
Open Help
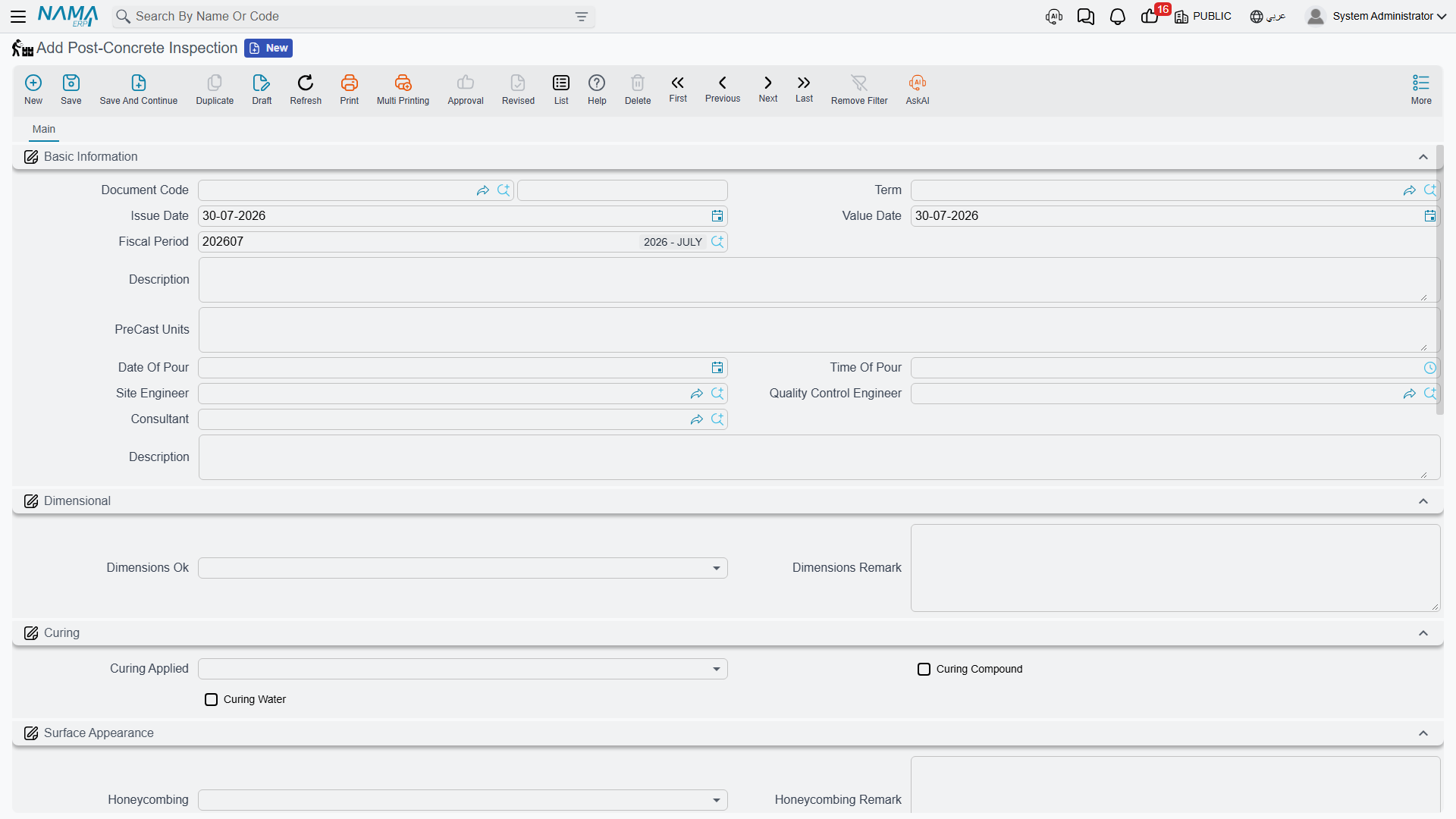pyautogui.click(x=597, y=89)
